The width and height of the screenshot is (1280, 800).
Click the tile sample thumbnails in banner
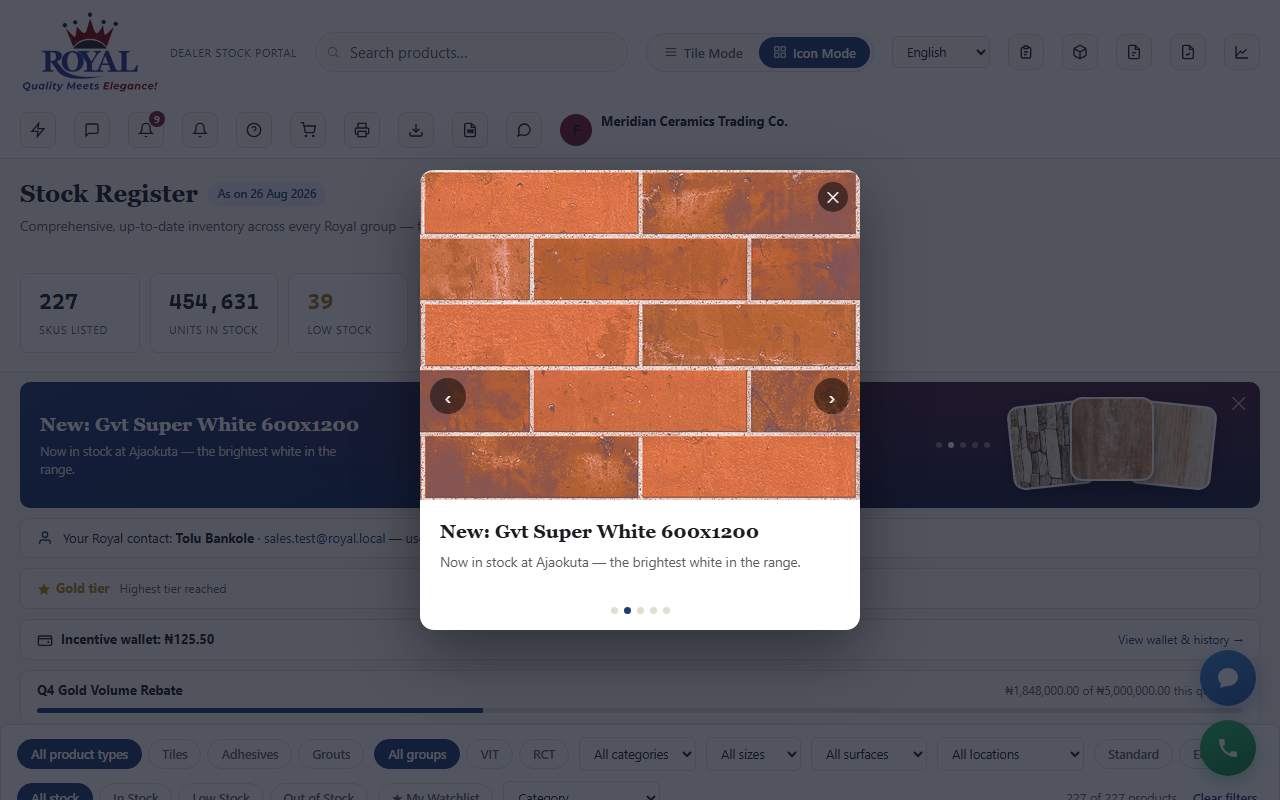click(x=1111, y=443)
